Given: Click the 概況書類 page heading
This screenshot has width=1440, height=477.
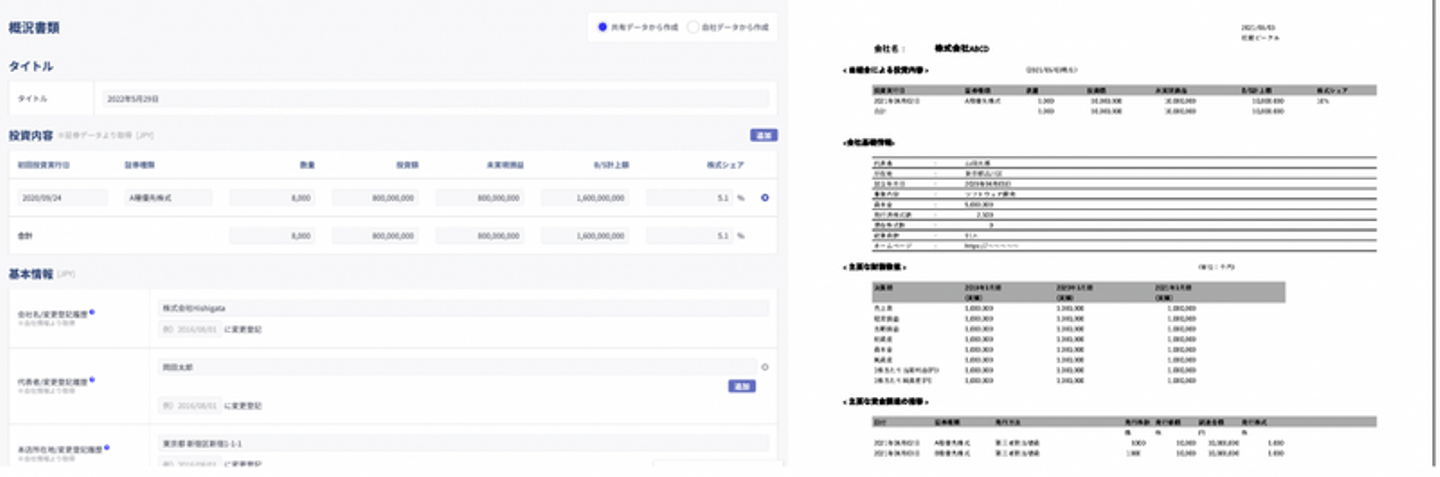Looking at the screenshot, I should coord(34,28).
